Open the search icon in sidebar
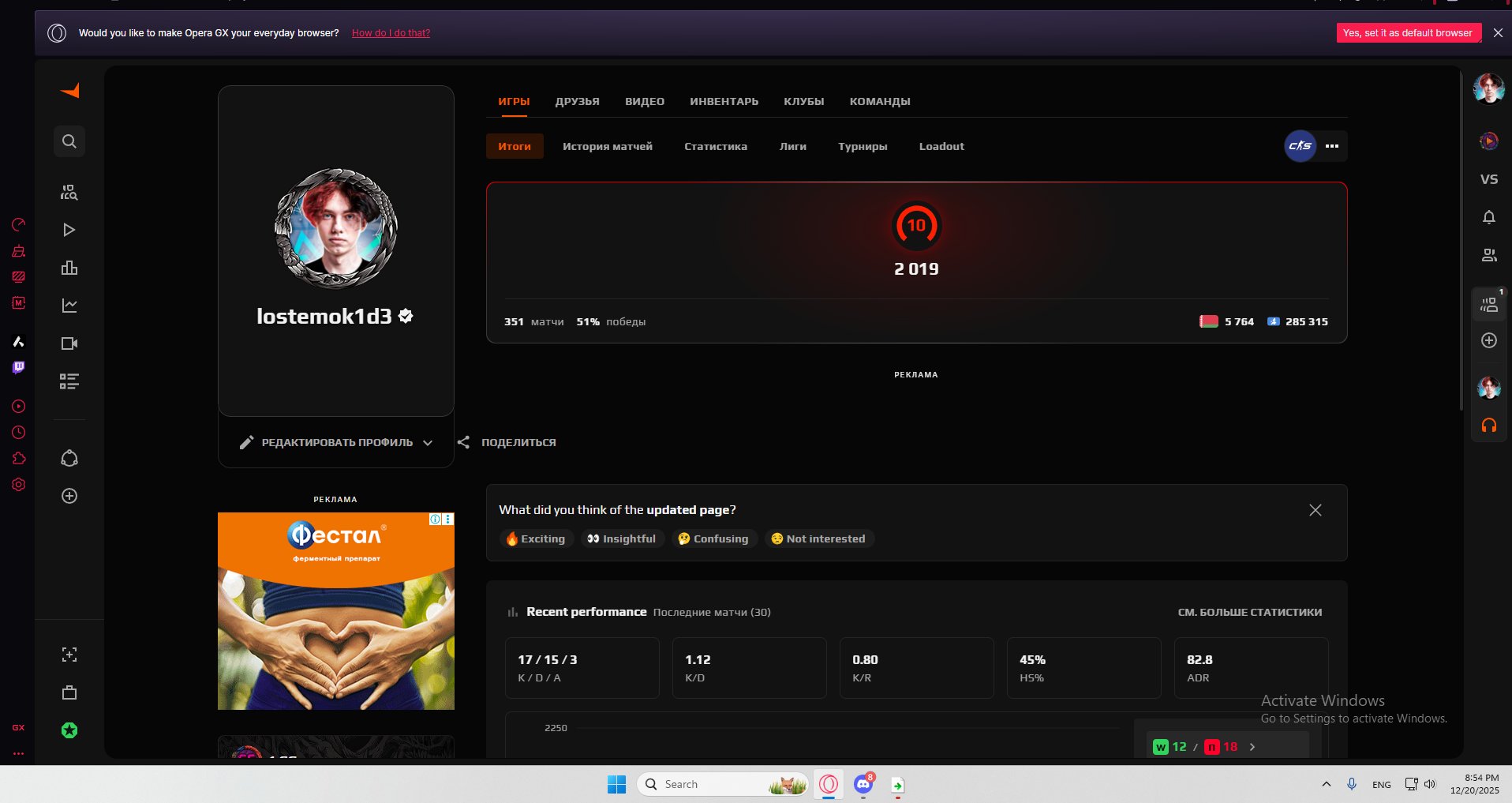This screenshot has height=803, width=1512. pyautogui.click(x=69, y=141)
